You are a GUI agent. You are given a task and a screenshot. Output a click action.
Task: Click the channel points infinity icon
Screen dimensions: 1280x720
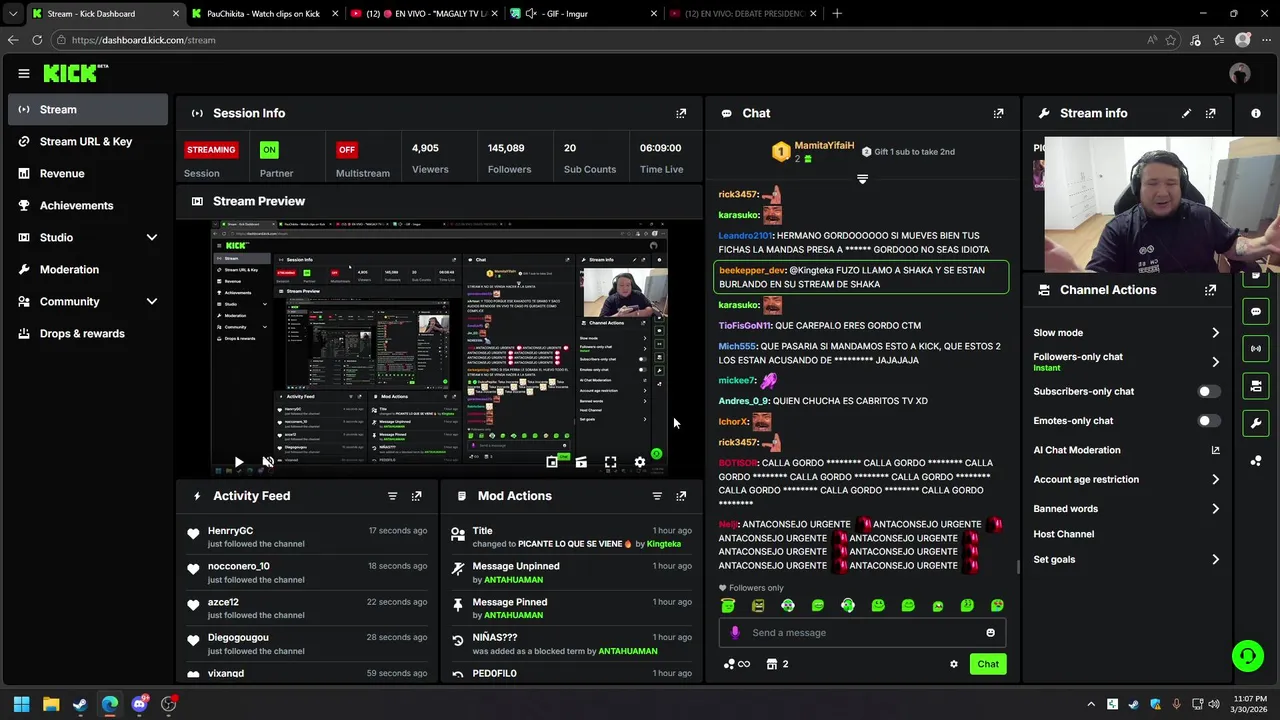pyautogui.click(x=737, y=664)
